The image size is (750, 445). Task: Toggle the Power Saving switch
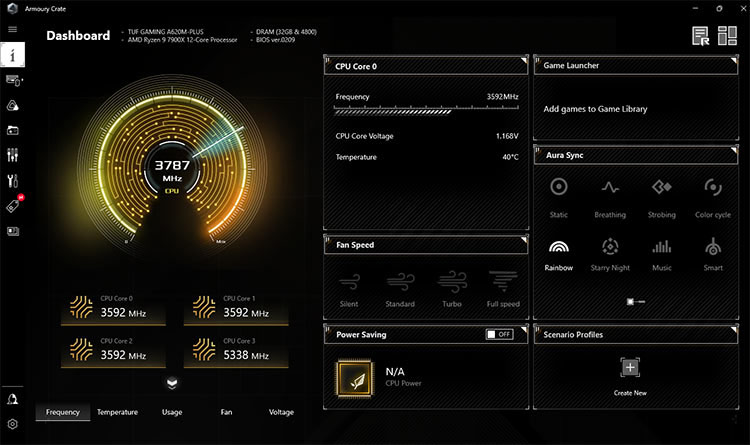pos(499,334)
